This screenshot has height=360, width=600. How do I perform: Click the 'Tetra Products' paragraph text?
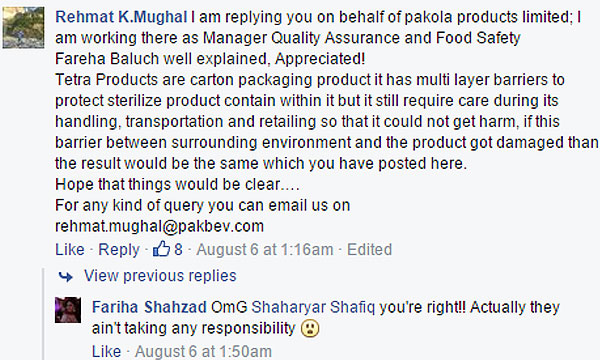click(326, 122)
